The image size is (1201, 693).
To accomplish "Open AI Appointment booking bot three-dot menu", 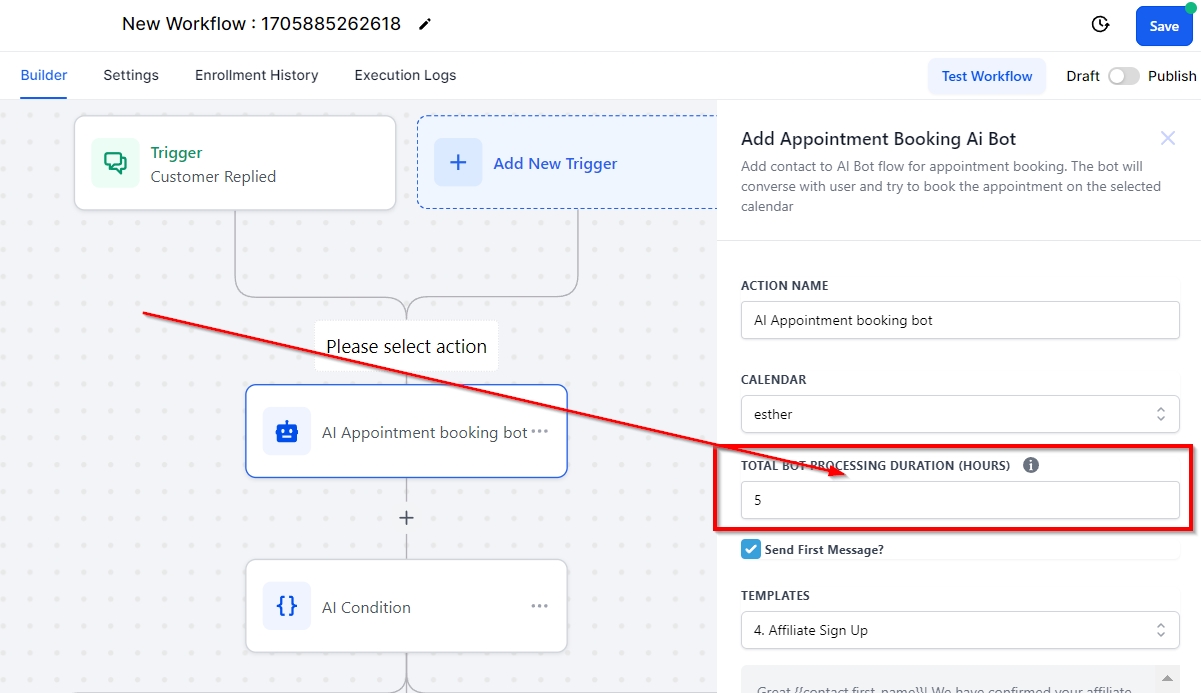I will (x=540, y=432).
